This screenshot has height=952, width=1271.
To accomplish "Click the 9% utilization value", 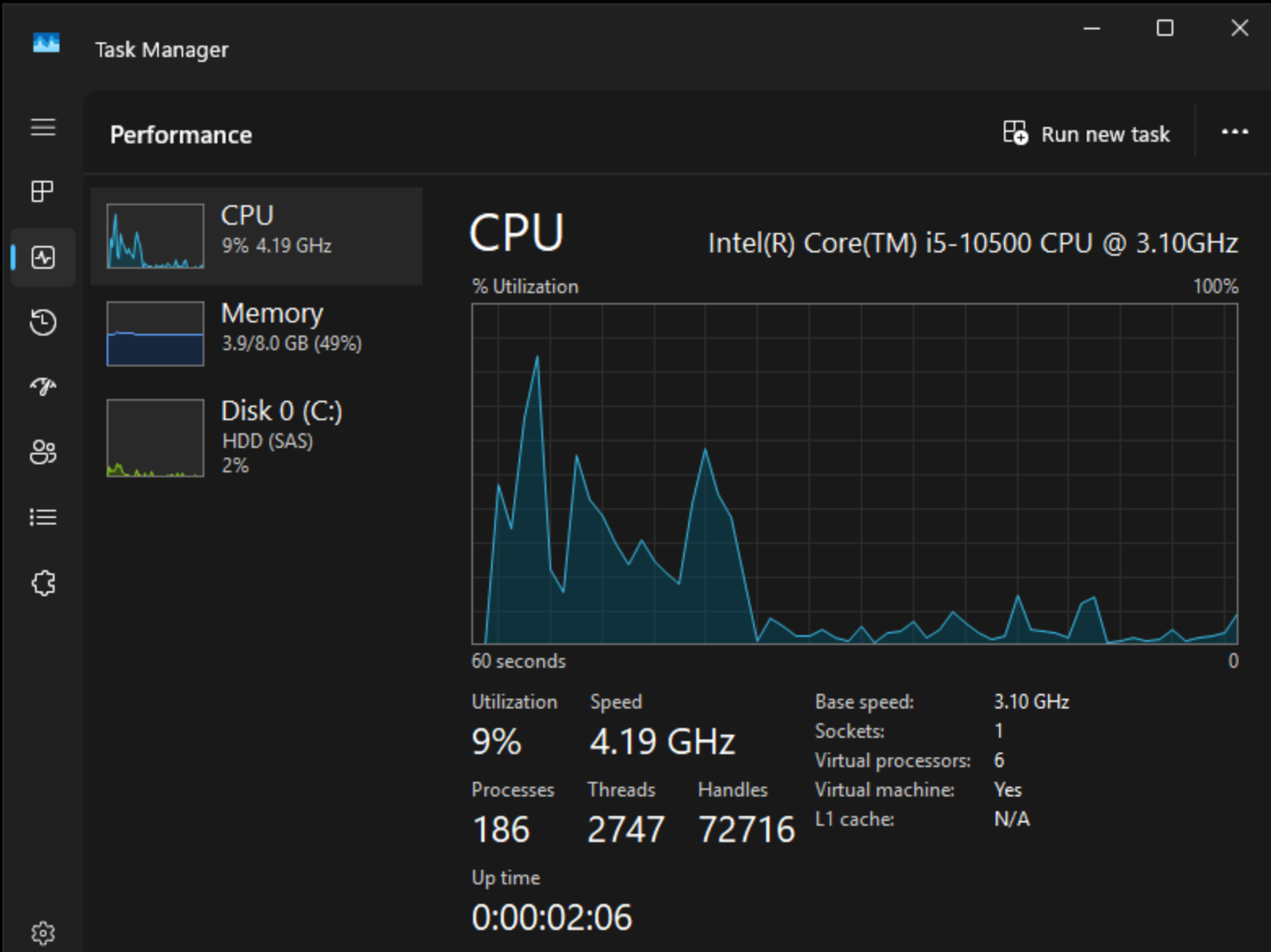I will click(496, 742).
